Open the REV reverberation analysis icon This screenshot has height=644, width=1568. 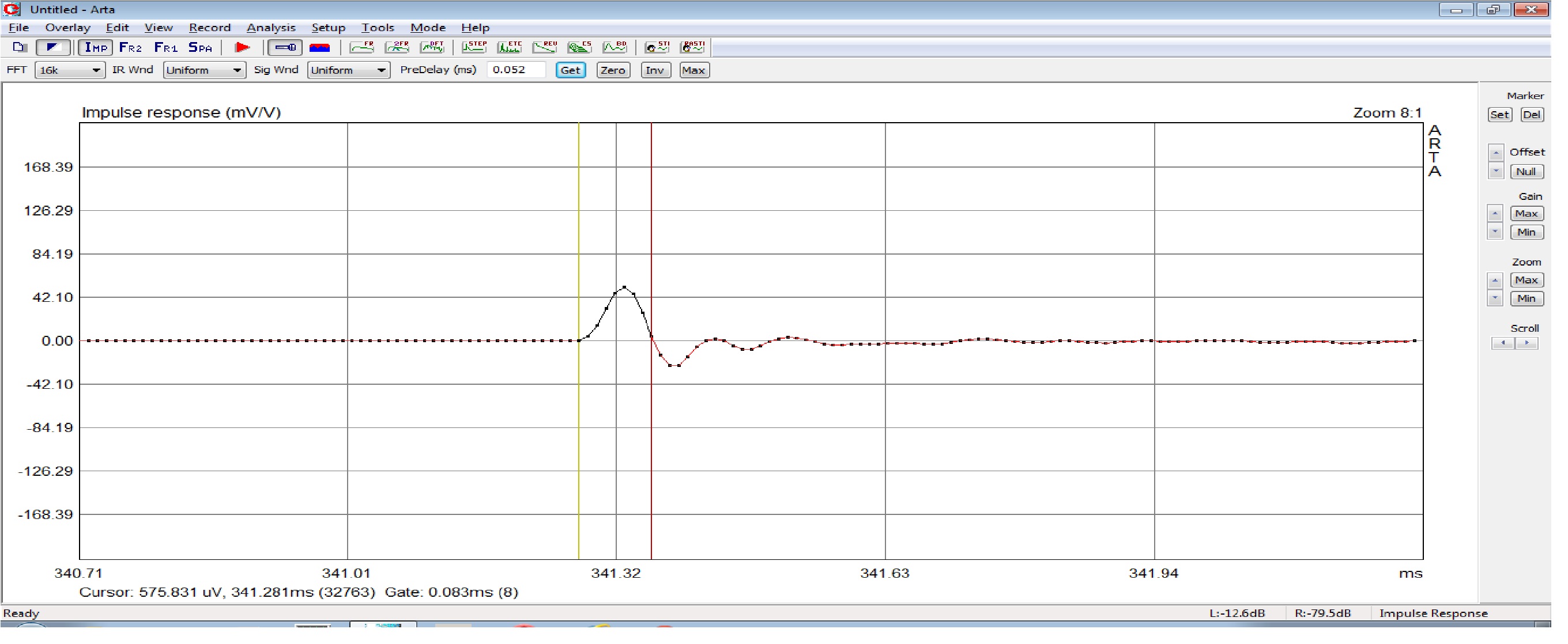click(545, 47)
